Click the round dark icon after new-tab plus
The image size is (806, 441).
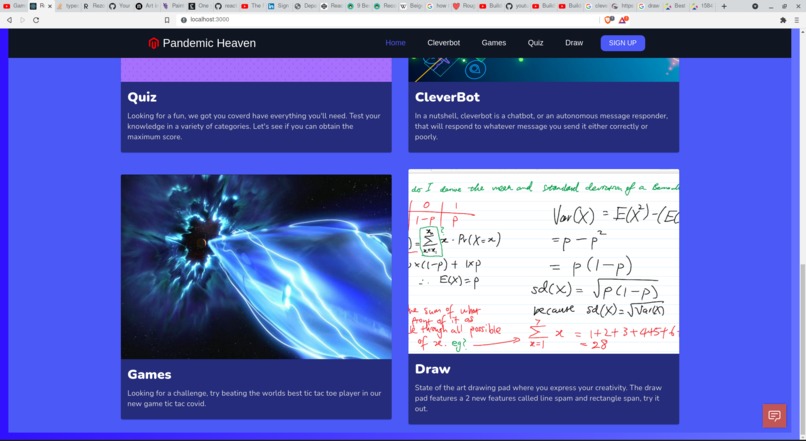click(x=755, y=6)
